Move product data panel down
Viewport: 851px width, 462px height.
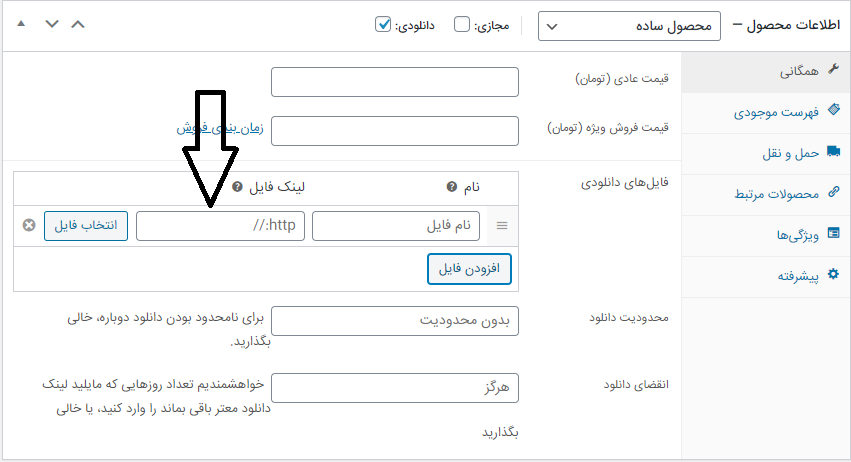[52, 24]
